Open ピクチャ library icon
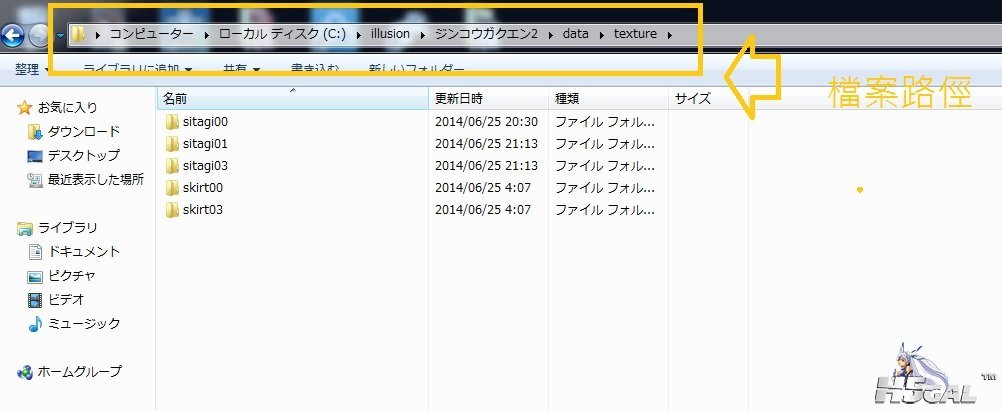This screenshot has height=411, width=1002. pyautogui.click(x=35, y=276)
